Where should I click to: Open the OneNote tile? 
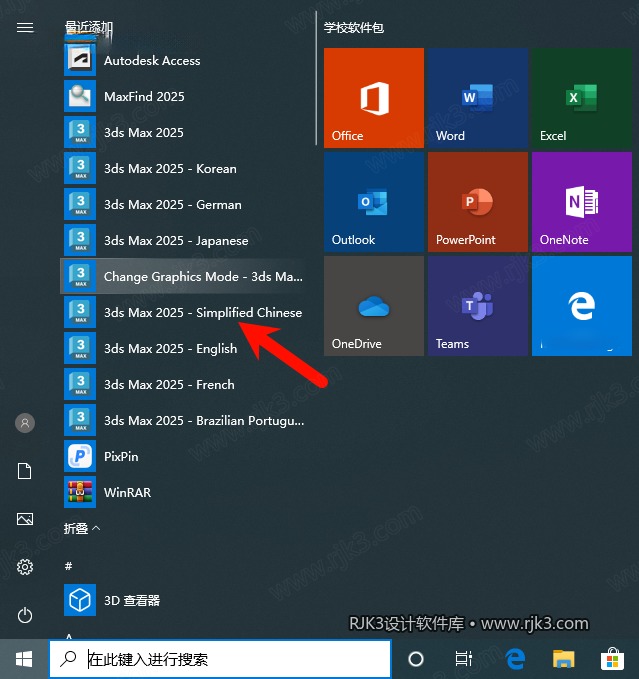coord(581,202)
